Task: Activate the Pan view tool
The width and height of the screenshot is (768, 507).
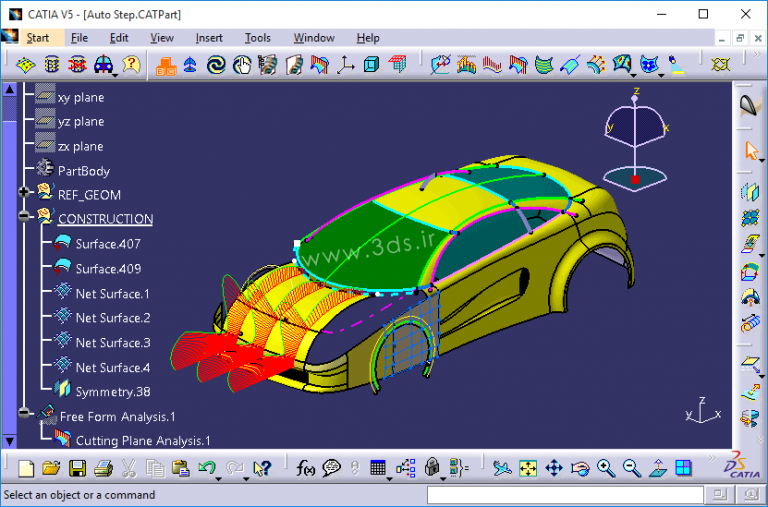Action: [554, 468]
